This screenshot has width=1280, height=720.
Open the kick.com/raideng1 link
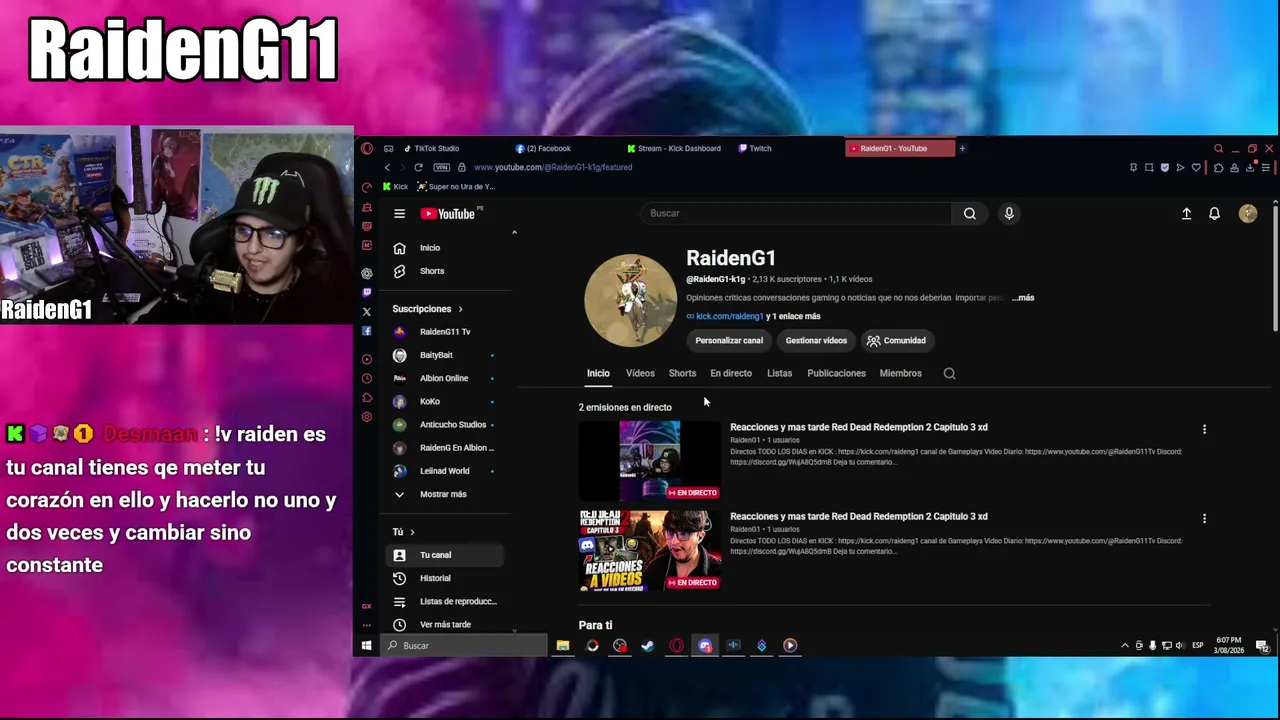pos(729,316)
